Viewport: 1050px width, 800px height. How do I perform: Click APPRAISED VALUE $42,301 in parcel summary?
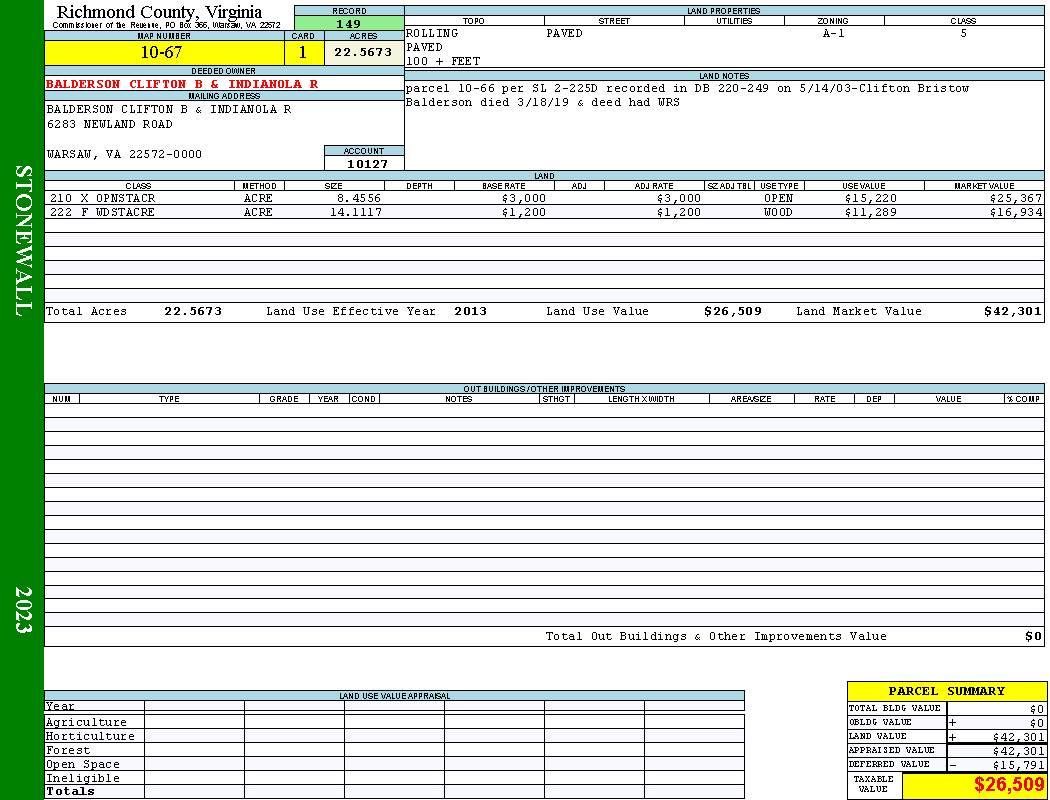tap(1018, 751)
